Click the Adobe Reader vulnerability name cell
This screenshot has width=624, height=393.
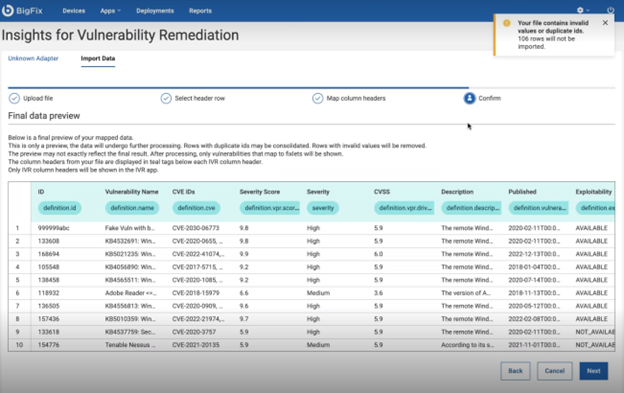click(131, 293)
